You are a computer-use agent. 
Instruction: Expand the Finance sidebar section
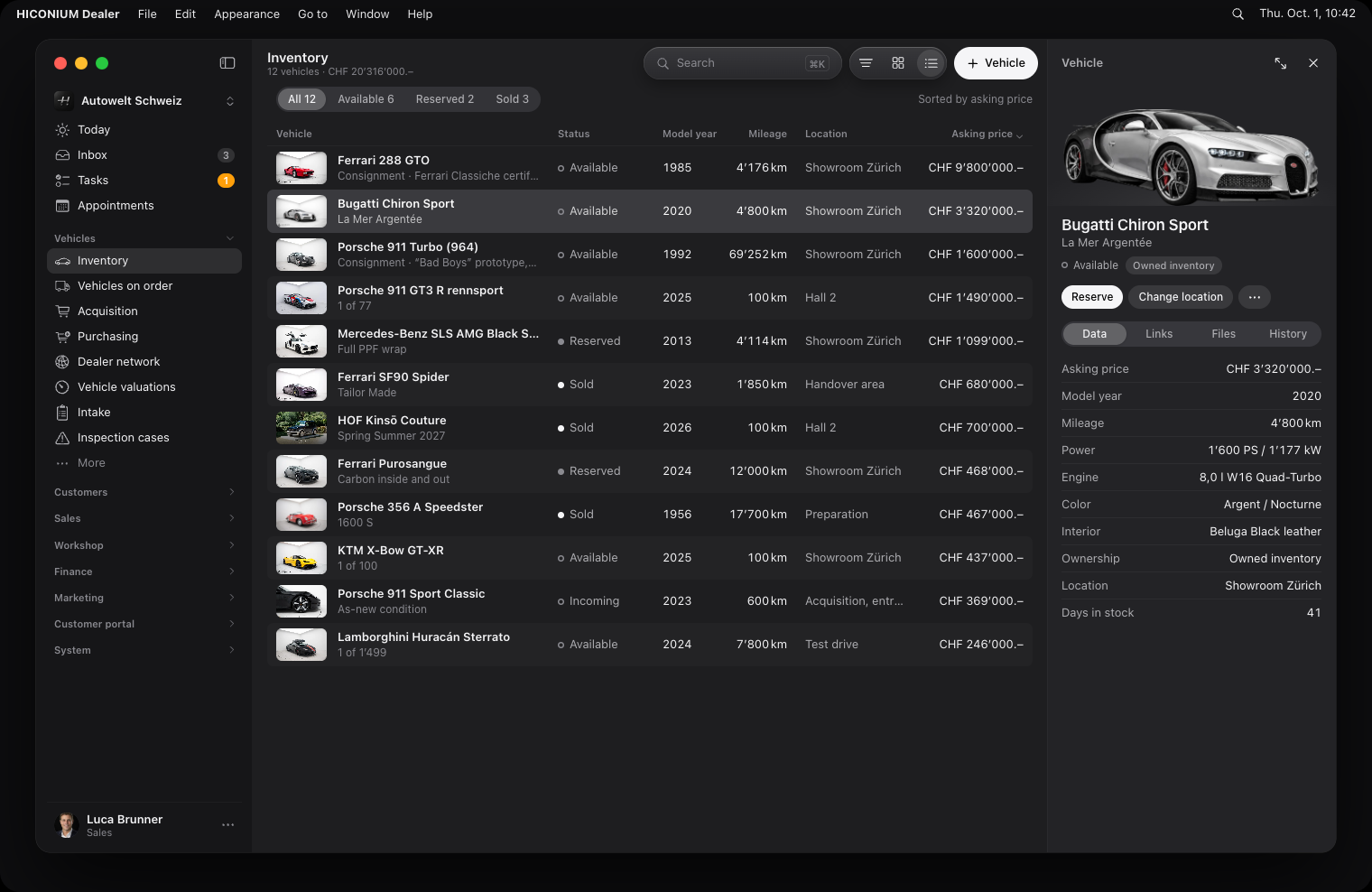pos(232,571)
